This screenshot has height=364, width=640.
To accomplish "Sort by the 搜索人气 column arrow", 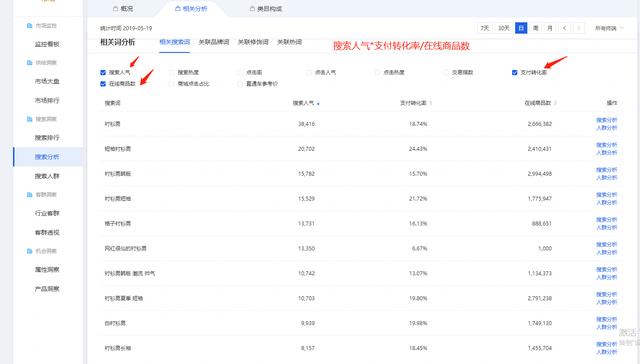I will (318, 104).
